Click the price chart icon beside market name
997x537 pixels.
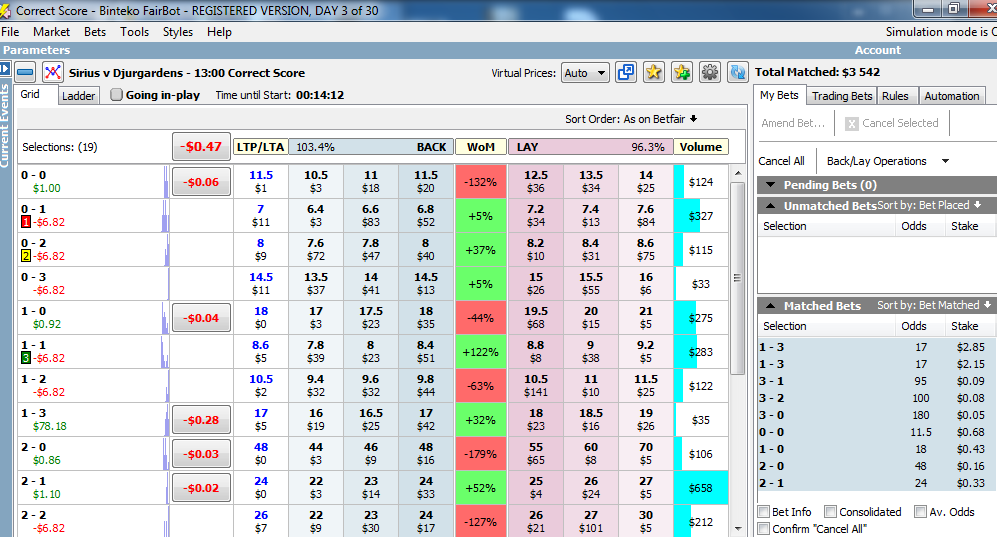click(53, 72)
